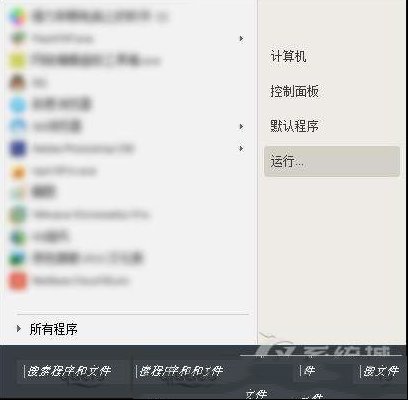
Task: Open 计算机 from the right pane
Action: (288, 56)
